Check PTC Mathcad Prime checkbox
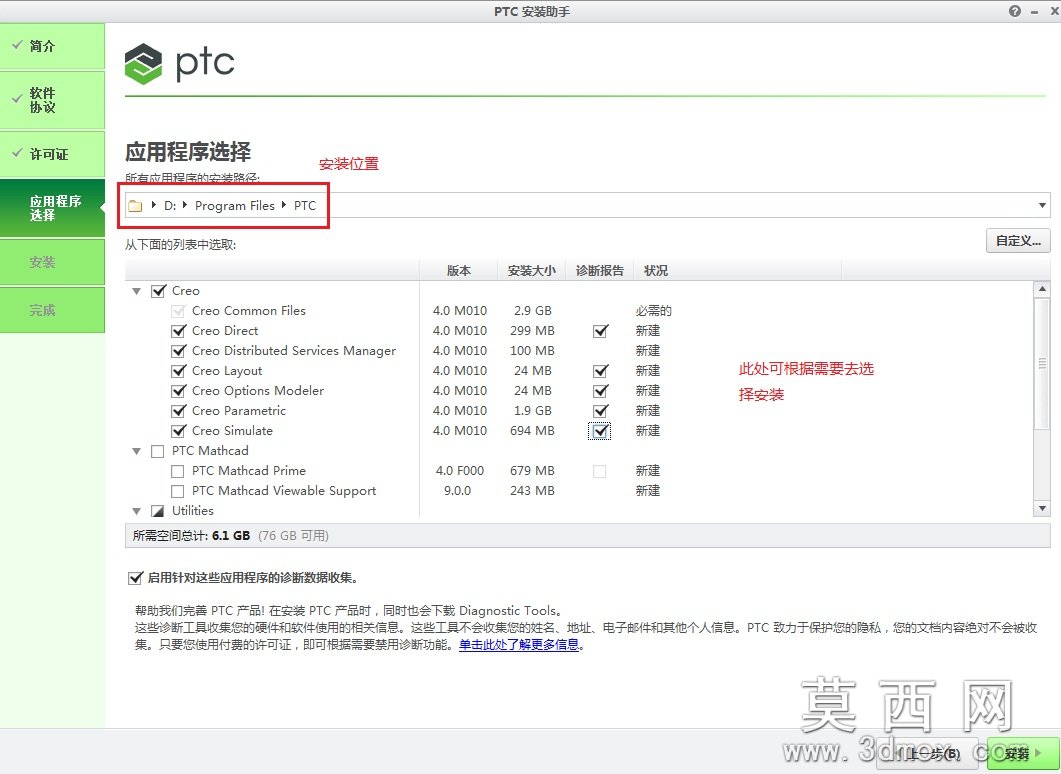The image size is (1061, 774). point(178,471)
